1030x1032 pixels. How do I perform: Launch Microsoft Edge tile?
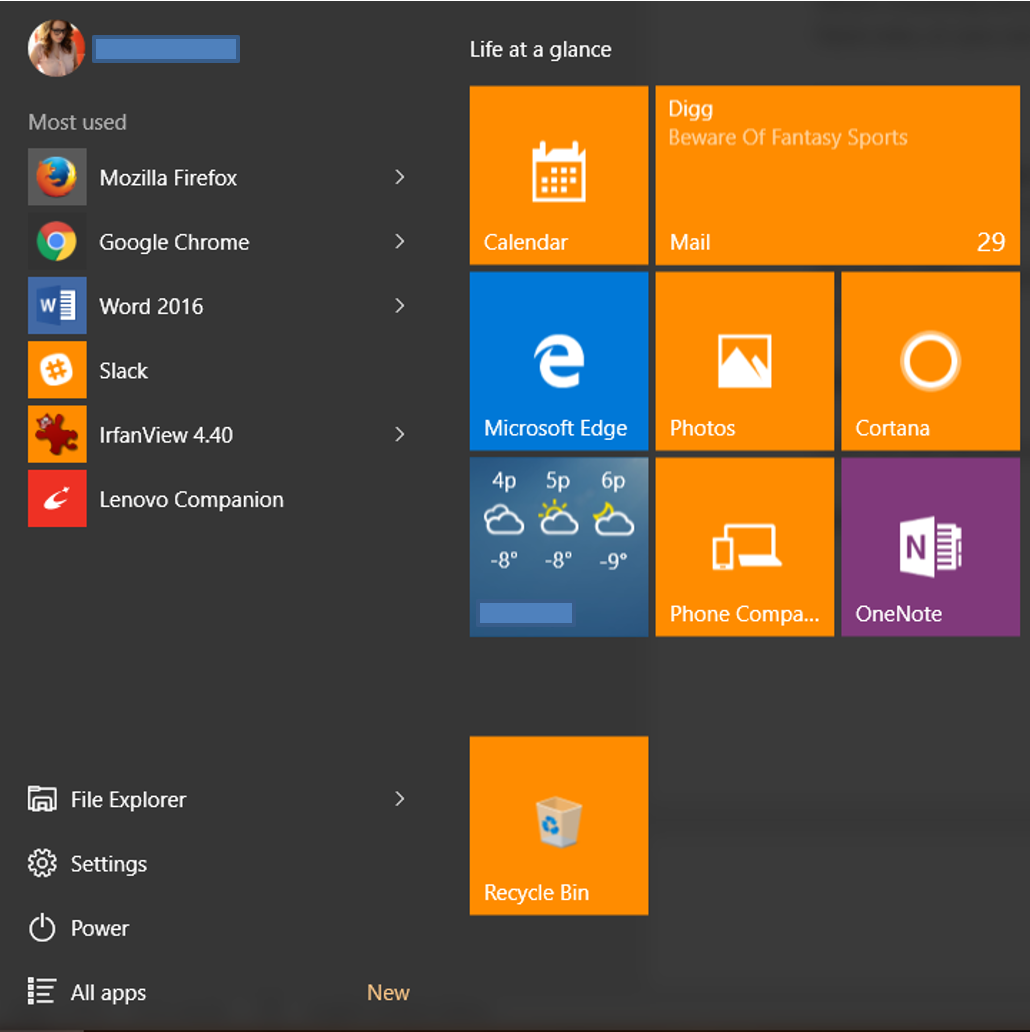tap(558, 361)
